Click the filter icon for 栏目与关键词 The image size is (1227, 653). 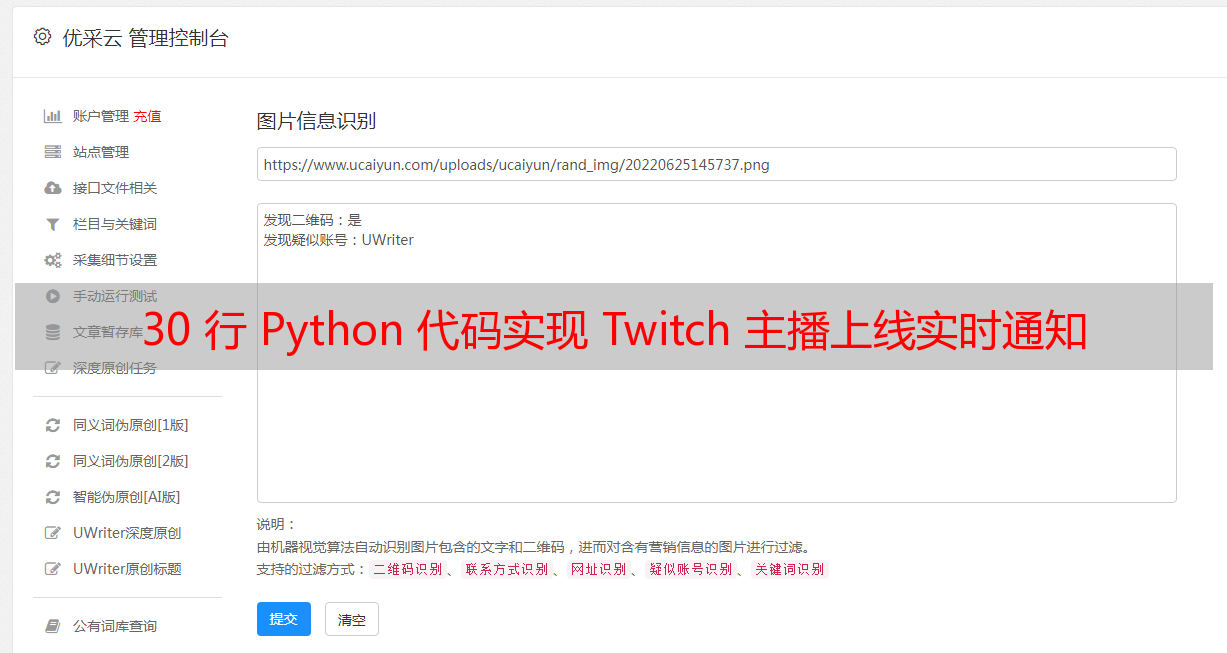(x=53, y=224)
